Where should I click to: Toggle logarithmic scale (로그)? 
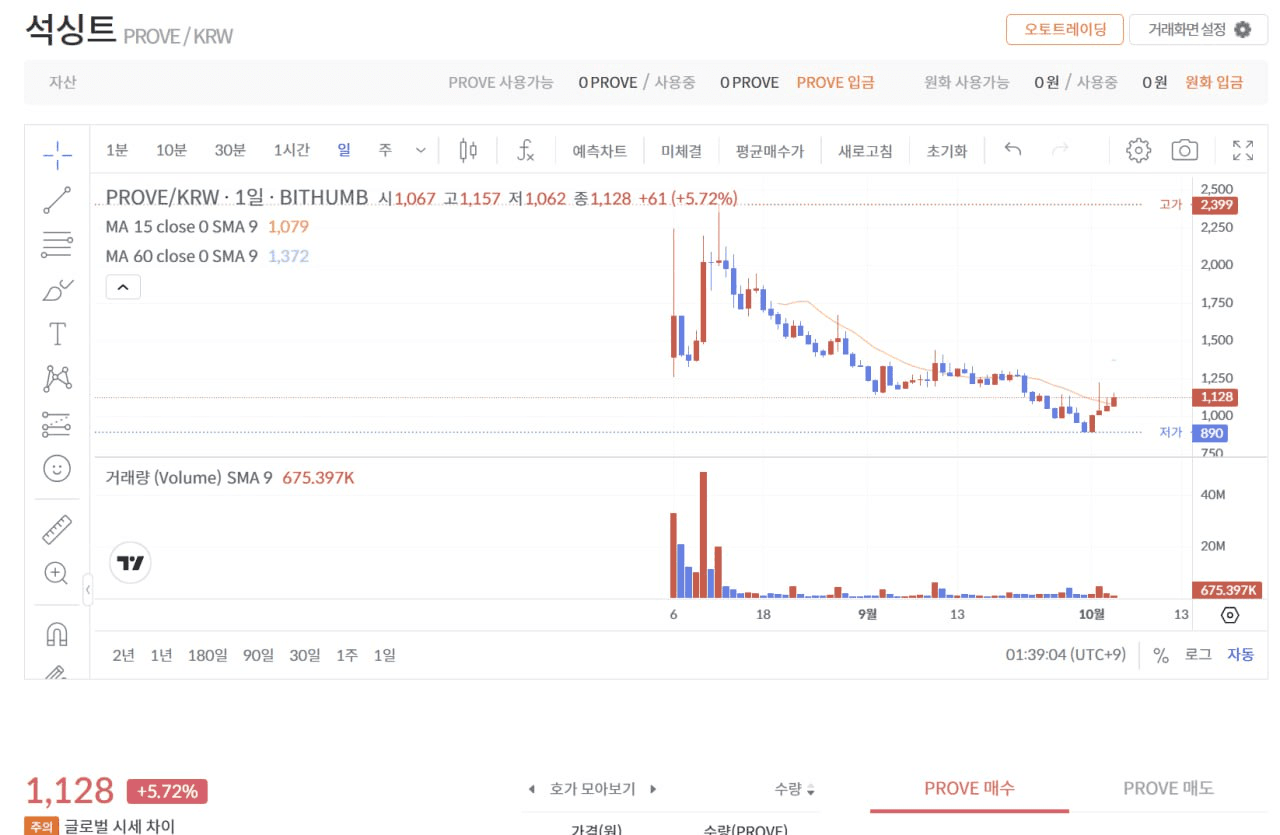[x=1197, y=655]
